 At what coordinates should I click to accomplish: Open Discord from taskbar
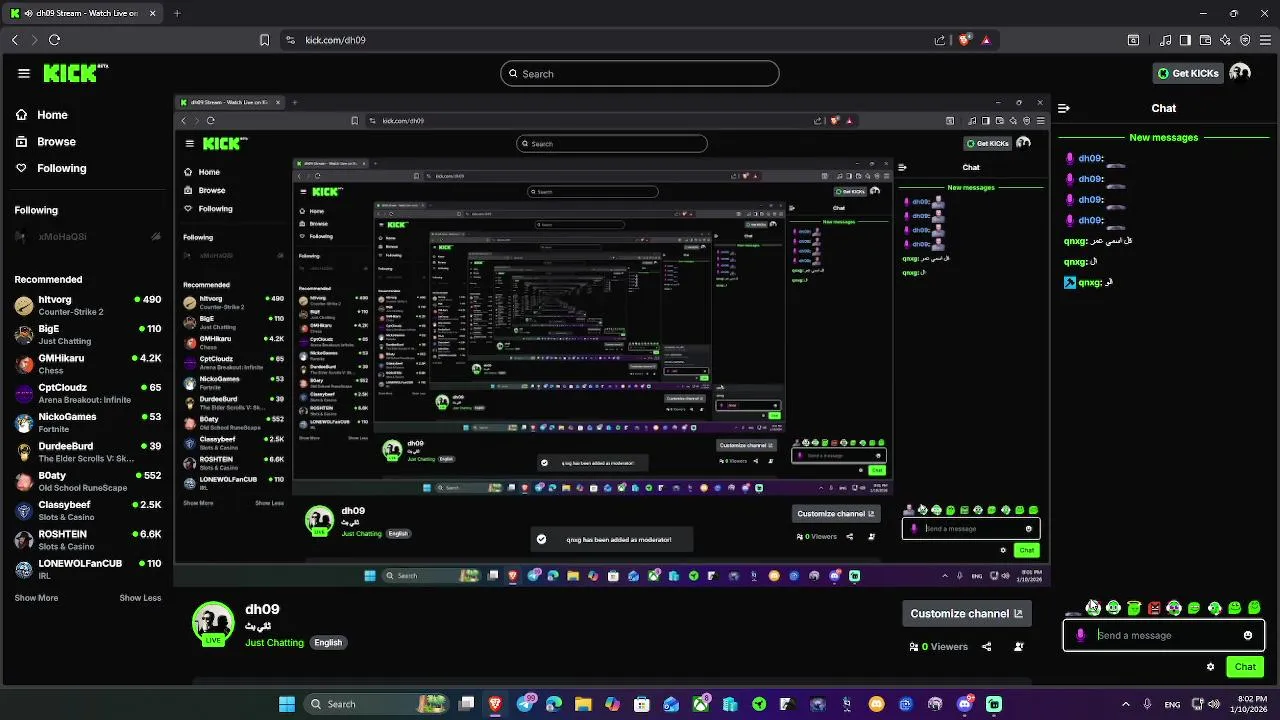pos(965,704)
